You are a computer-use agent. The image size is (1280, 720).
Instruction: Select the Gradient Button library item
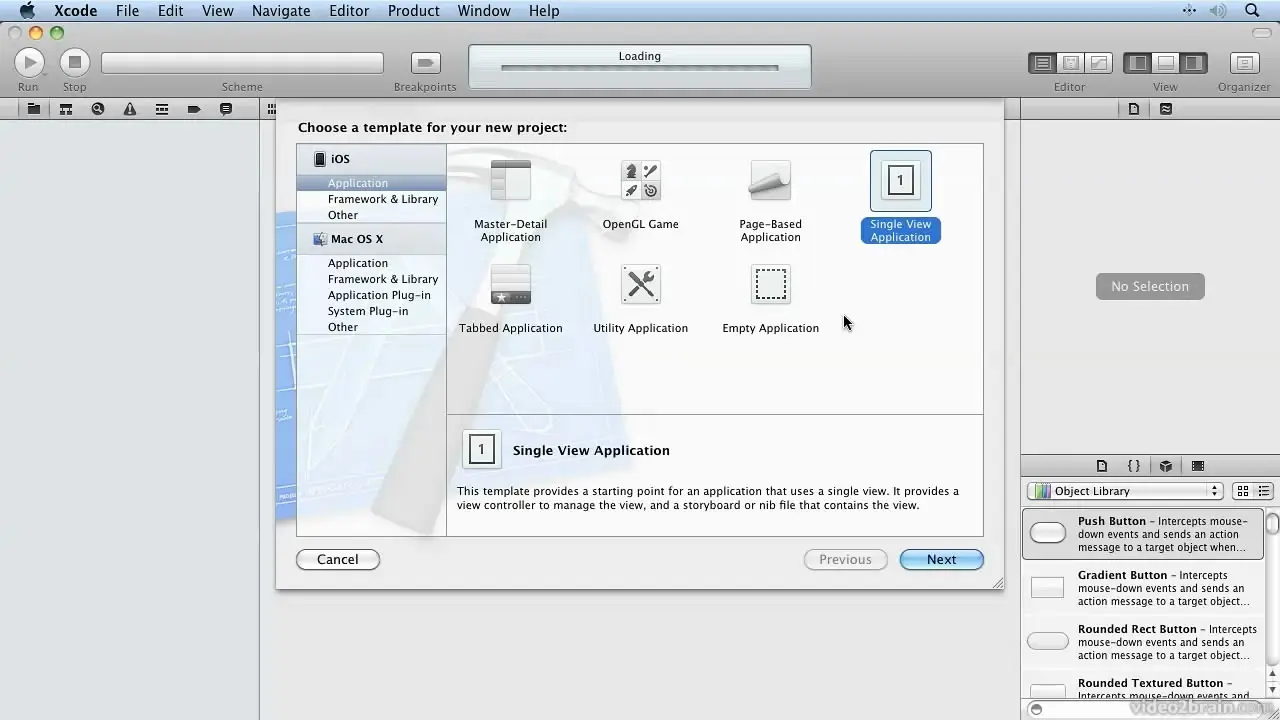pyautogui.click(x=1143, y=588)
